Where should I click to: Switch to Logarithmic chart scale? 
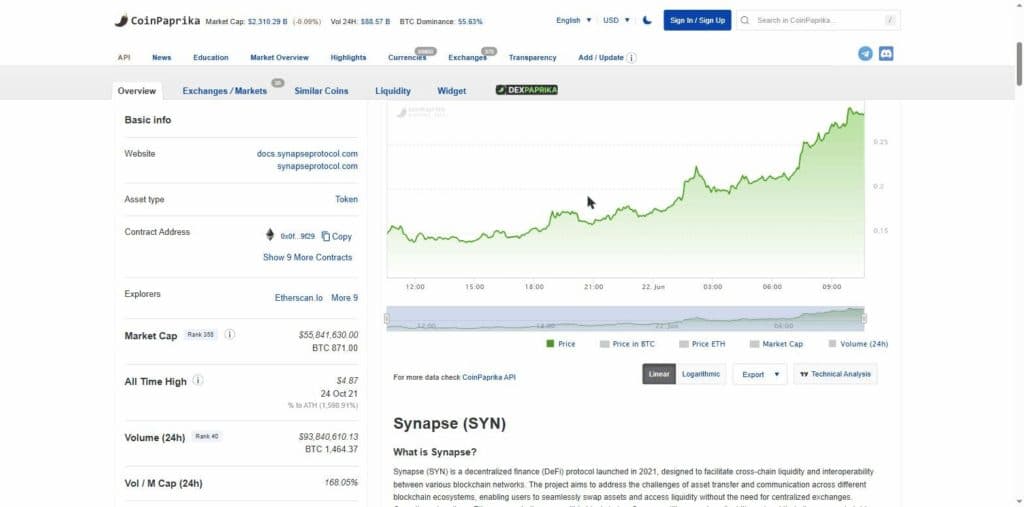point(701,374)
